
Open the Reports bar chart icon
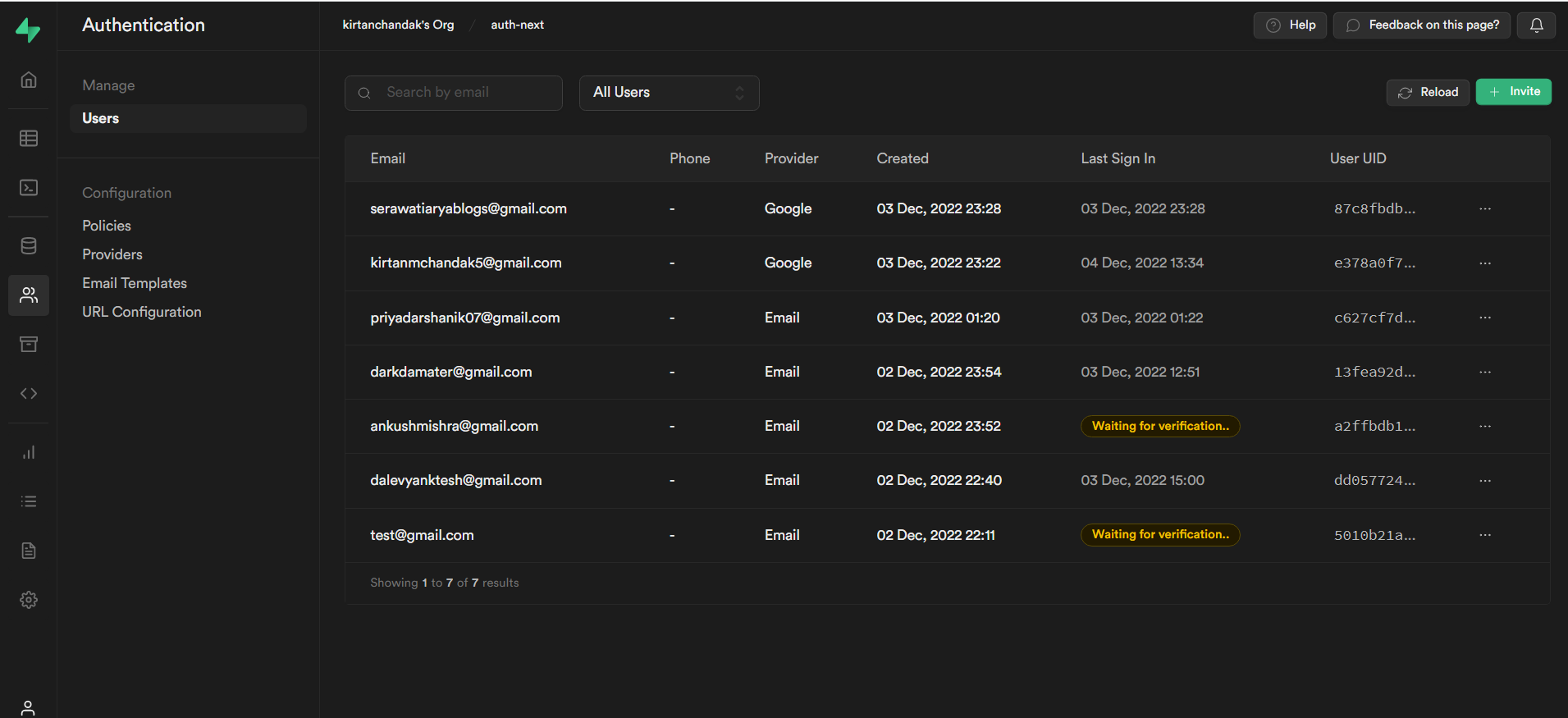pos(29,452)
